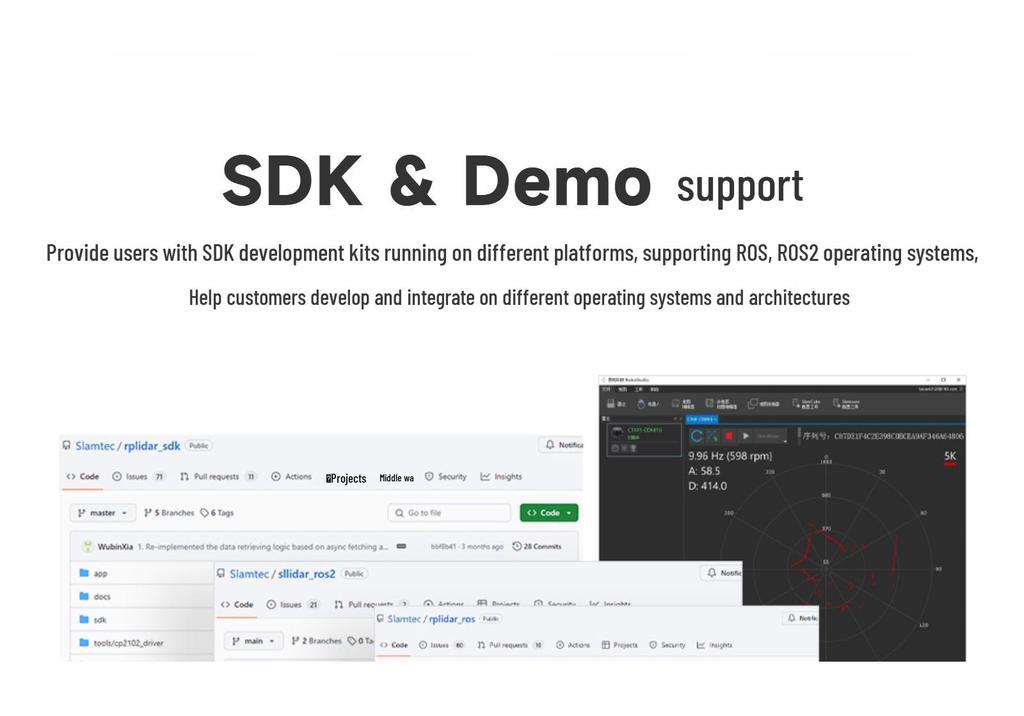Follow the sllidar_ros2 repository link
Image resolution: width=1024 pixels, height=716 pixels.
306,574
